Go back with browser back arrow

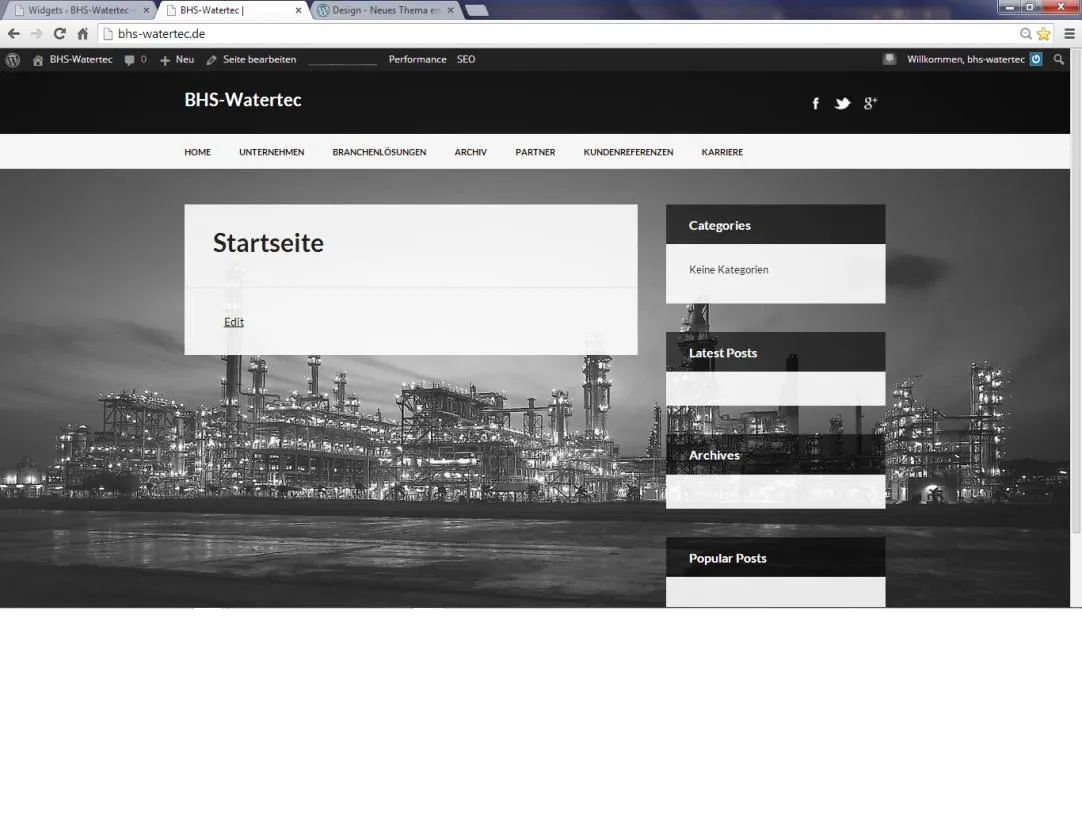tap(13, 33)
